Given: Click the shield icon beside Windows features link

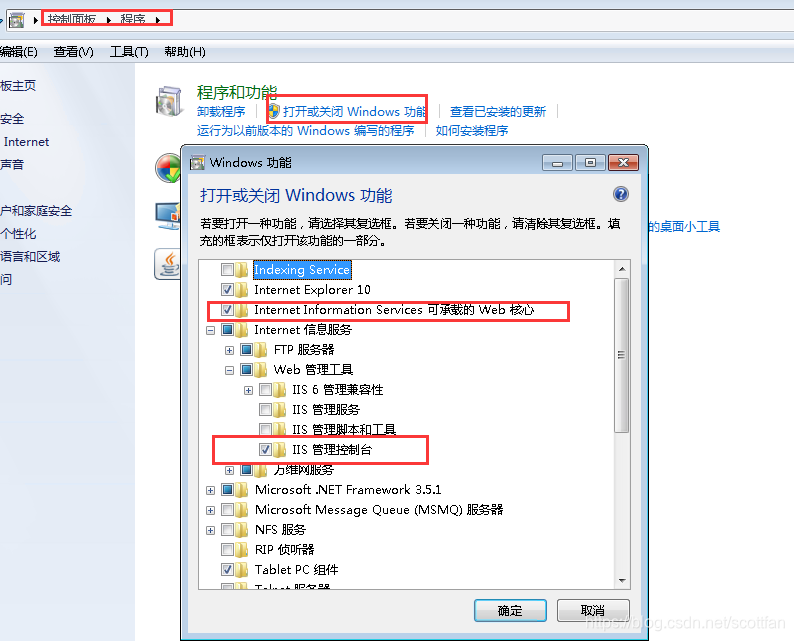Looking at the screenshot, I should [273, 111].
